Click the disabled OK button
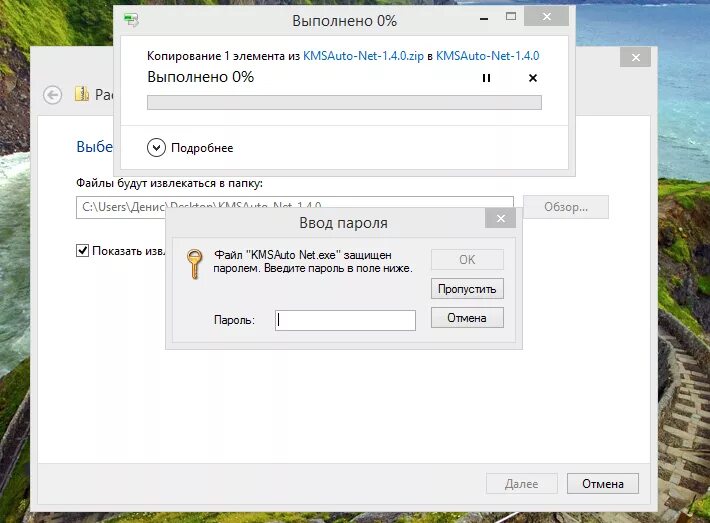The image size is (710, 523). [x=467, y=259]
